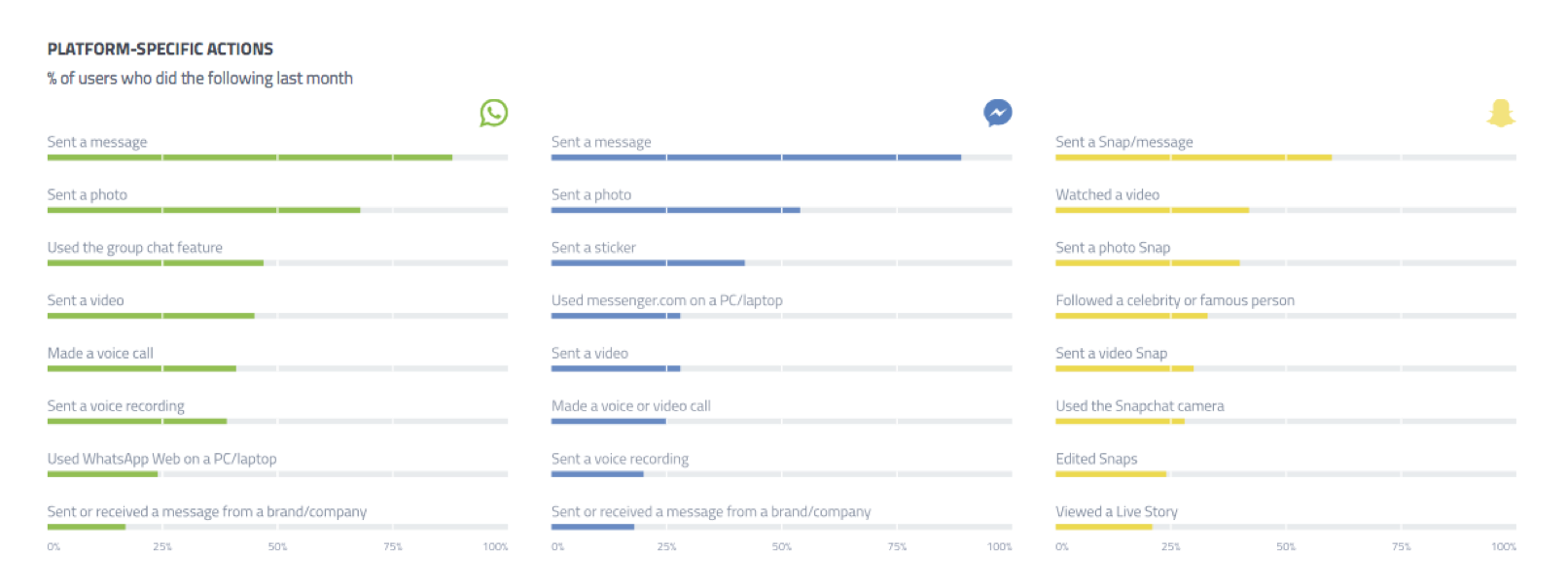The height and width of the screenshot is (588, 1568).
Task: Click the Messenger 'Sent a sticker' label
Action: [x=593, y=248]
